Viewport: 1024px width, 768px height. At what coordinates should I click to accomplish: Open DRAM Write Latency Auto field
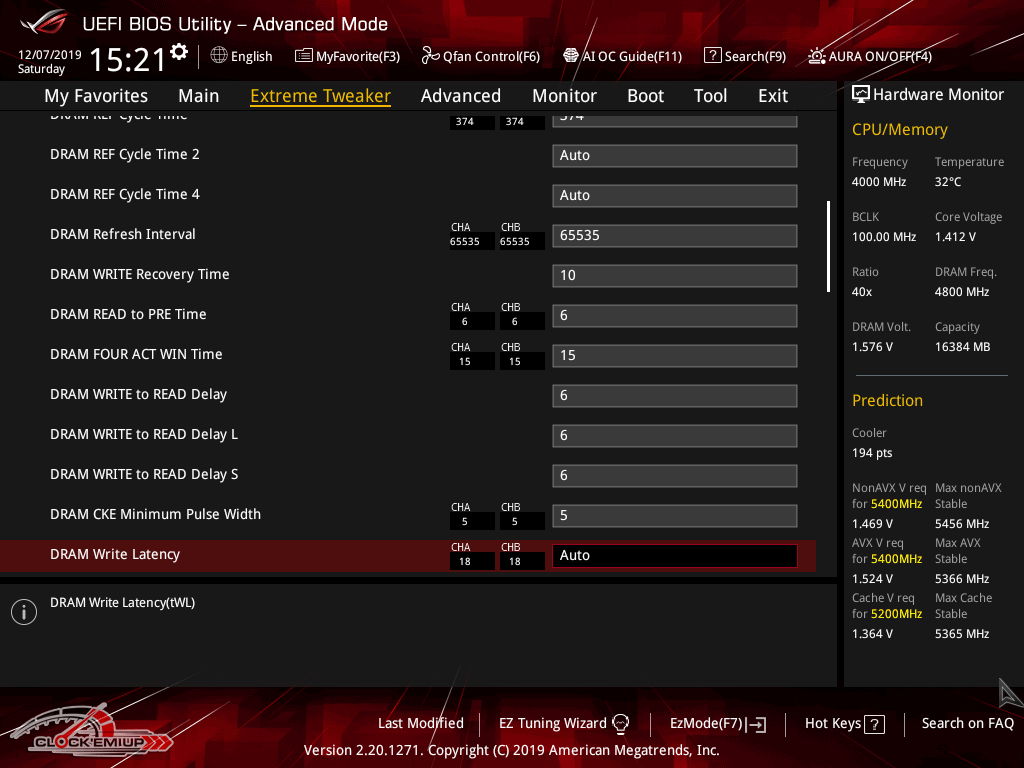(674, 556)
